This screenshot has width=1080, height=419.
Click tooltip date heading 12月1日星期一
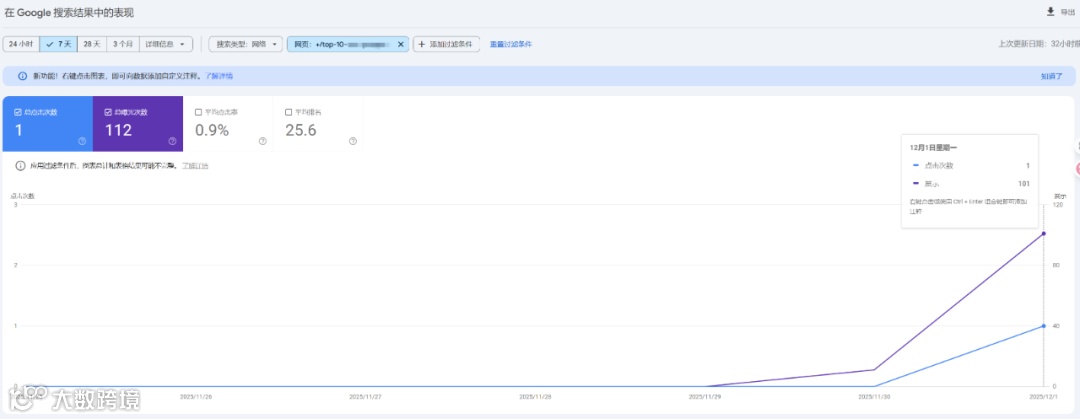pyautogui.click(x=931, y=147)
